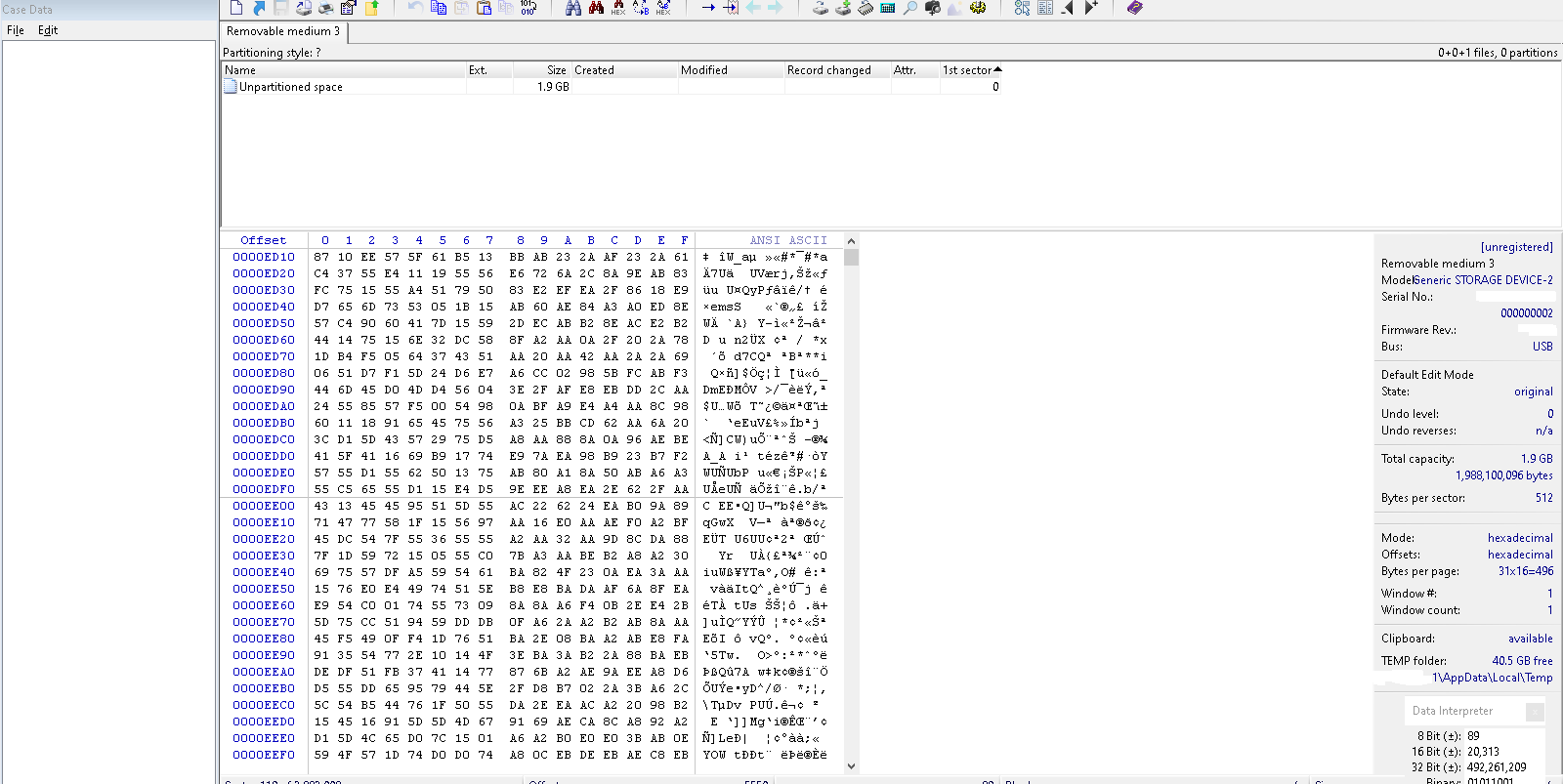1563x784 pixels.
Task: Sort the list by Size column
Action: pos(543,70)
